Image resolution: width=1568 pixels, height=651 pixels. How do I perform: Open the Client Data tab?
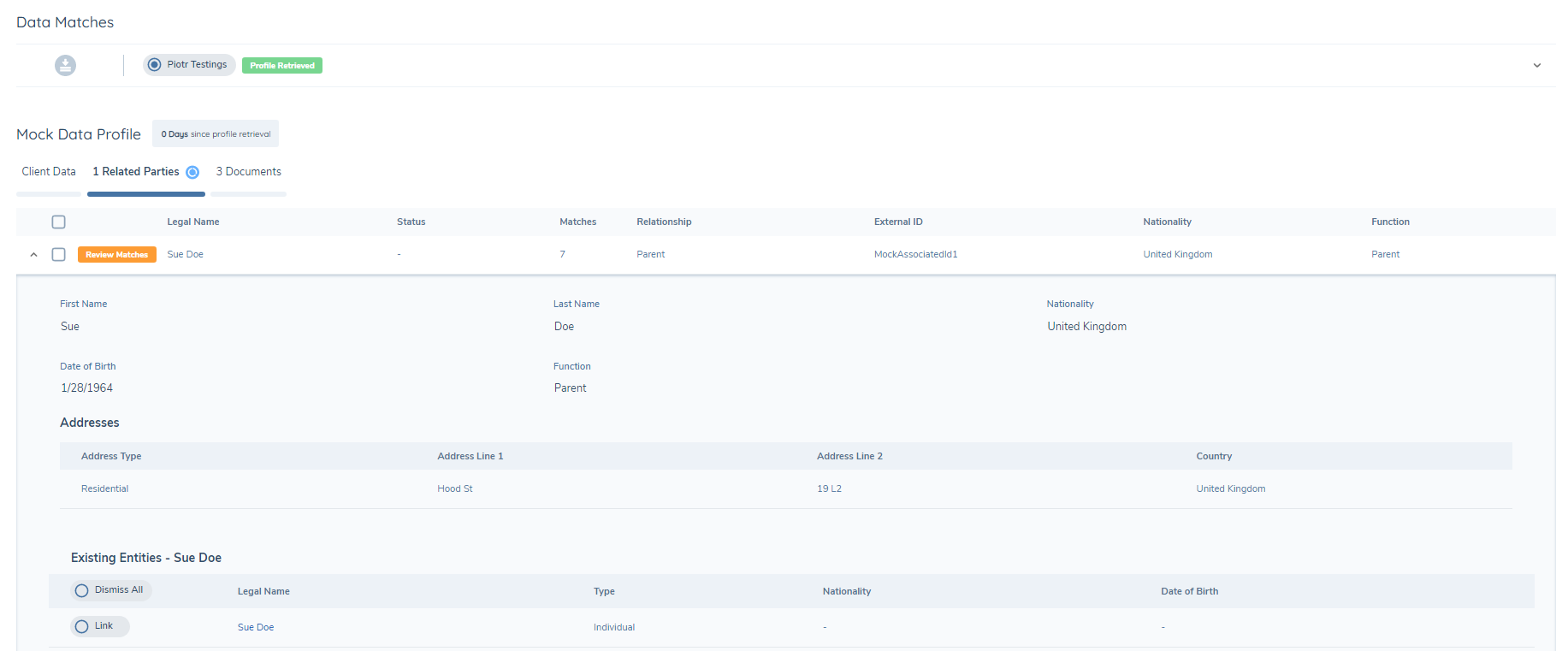coord(49,172)
